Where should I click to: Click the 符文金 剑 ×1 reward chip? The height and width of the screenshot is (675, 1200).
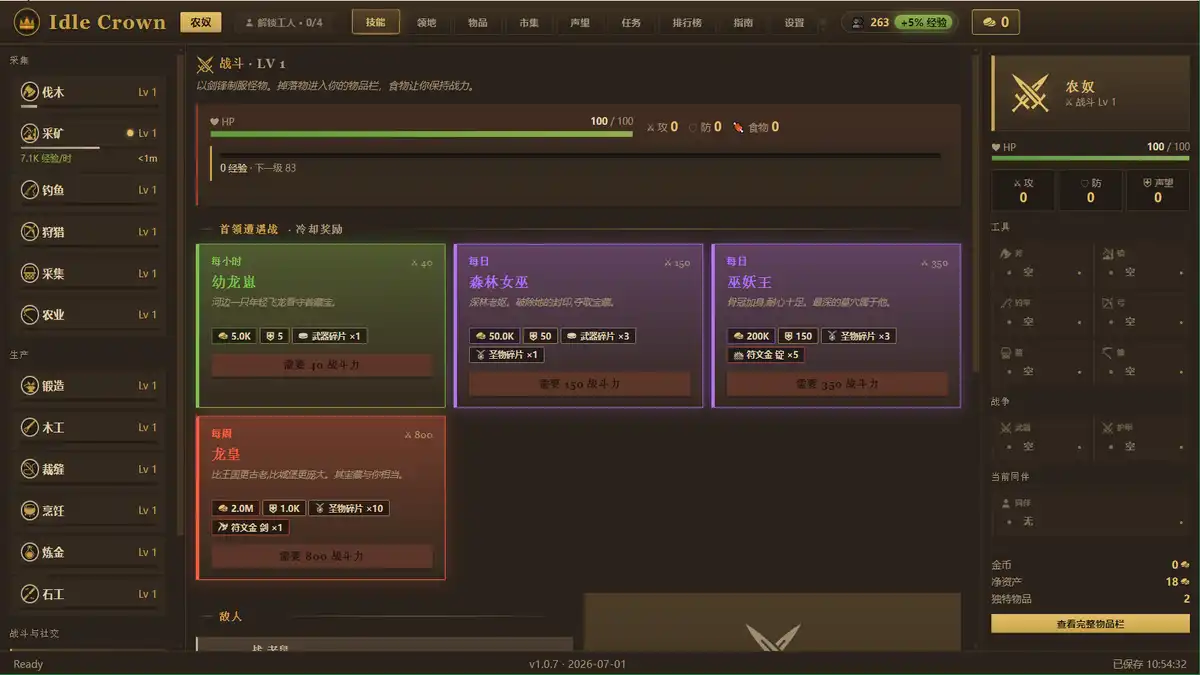coord(251,527)
